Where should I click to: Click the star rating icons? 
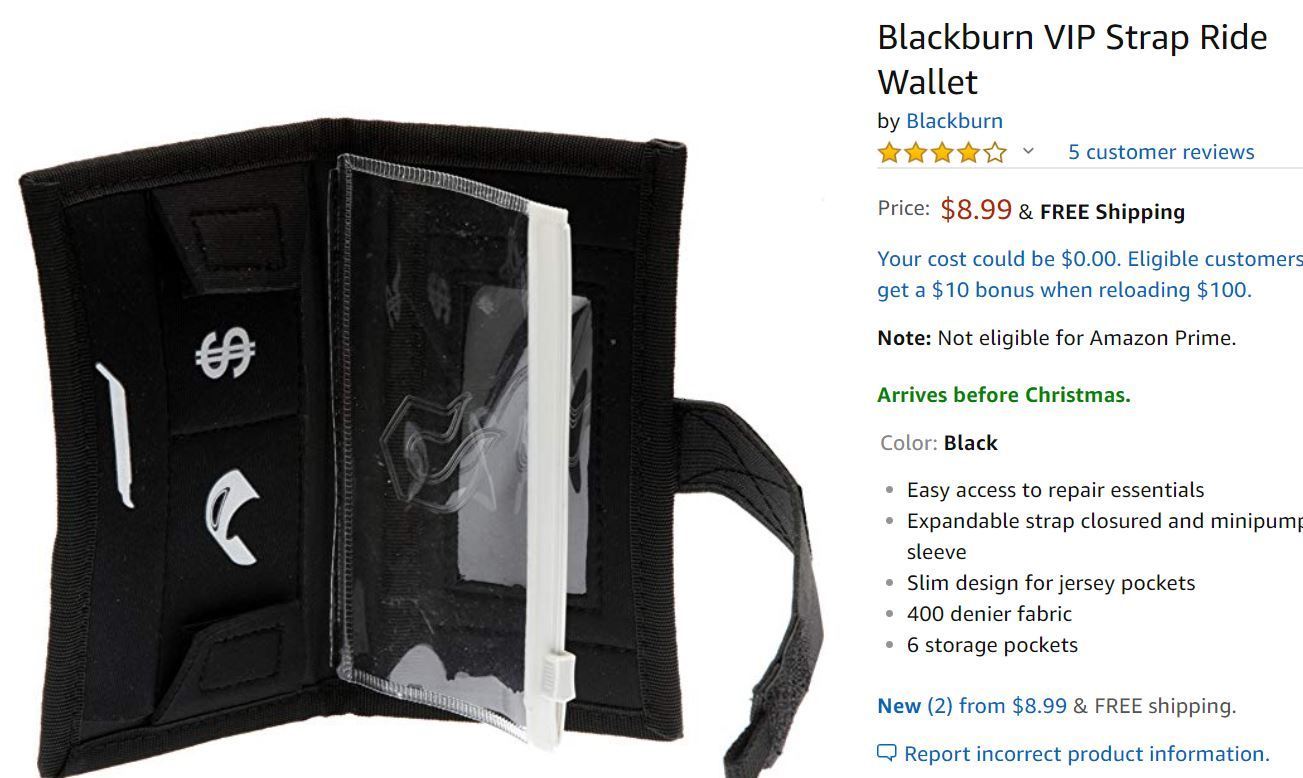pos(942,152)
